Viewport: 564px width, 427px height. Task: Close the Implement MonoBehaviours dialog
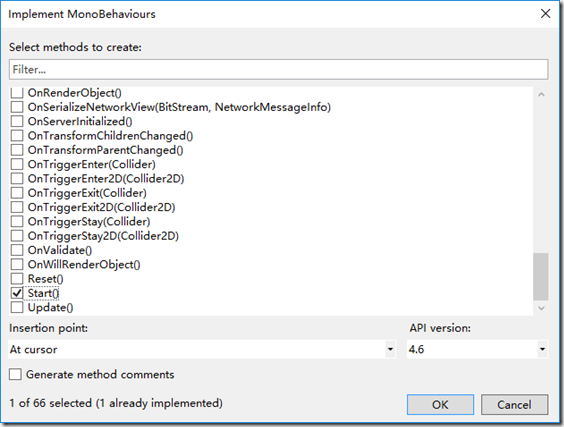coord(546,14)
